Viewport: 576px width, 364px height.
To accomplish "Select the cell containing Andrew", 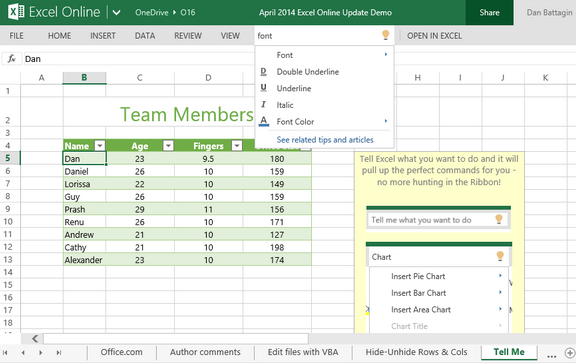I will tap(84, 234).
